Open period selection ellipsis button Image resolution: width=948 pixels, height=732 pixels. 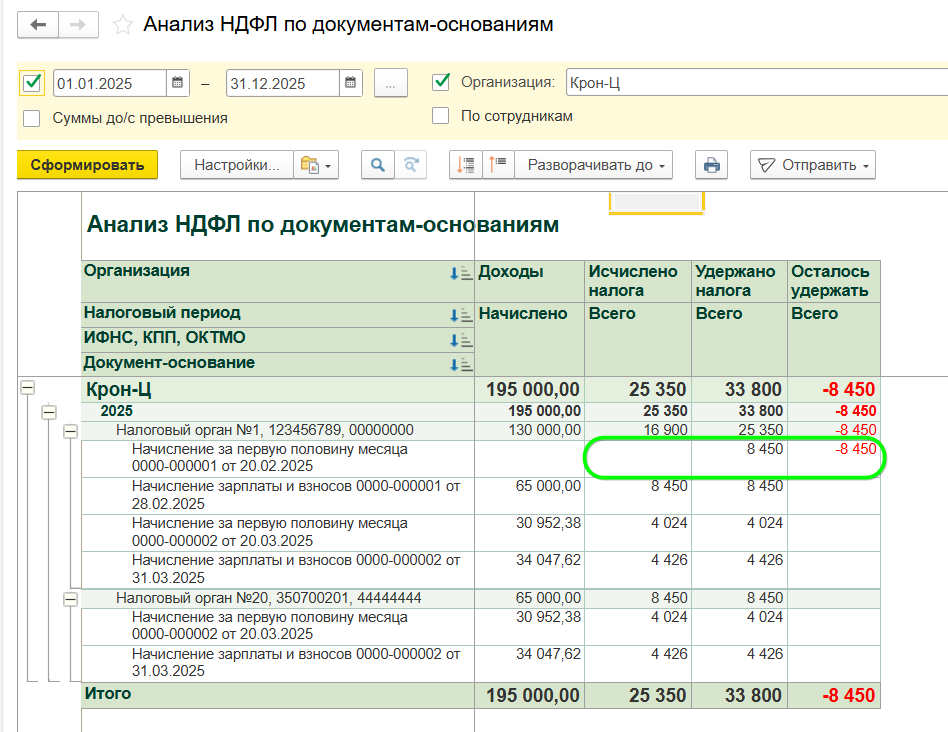(x=391, y=83)
